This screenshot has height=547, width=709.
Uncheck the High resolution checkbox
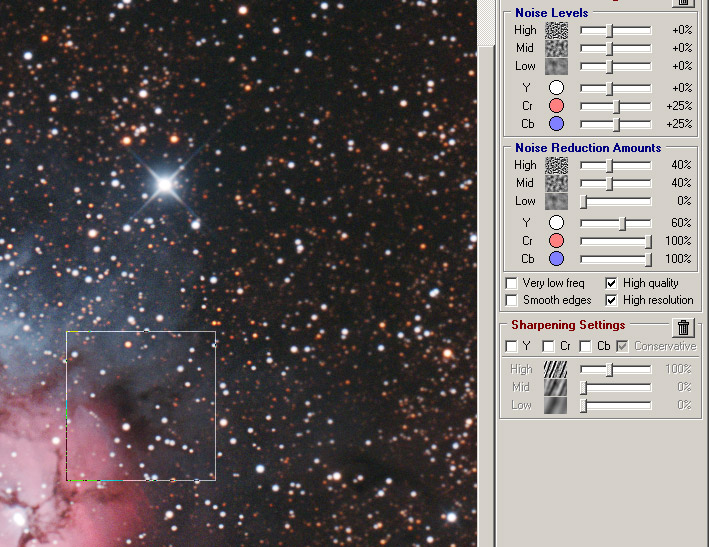[611, 301]
